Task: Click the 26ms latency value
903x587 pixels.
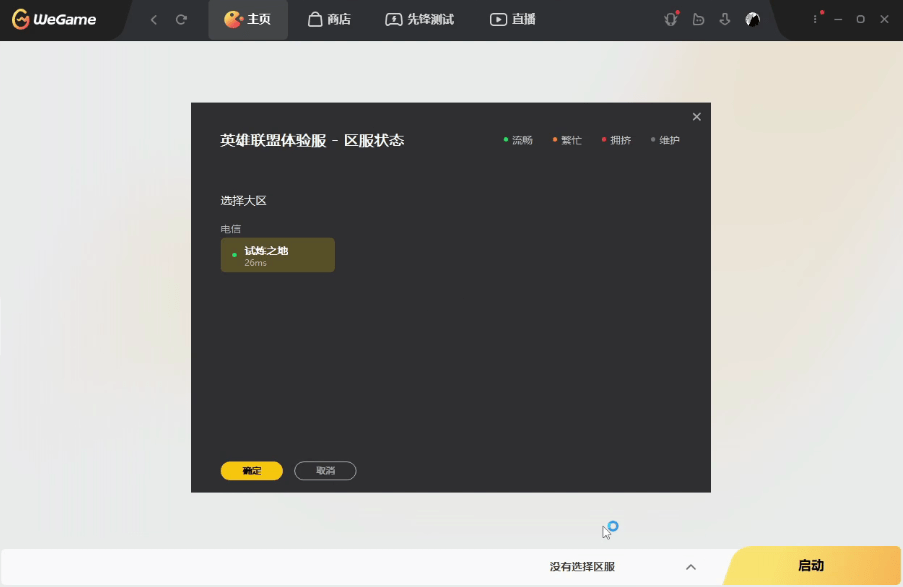Action: 255,263
